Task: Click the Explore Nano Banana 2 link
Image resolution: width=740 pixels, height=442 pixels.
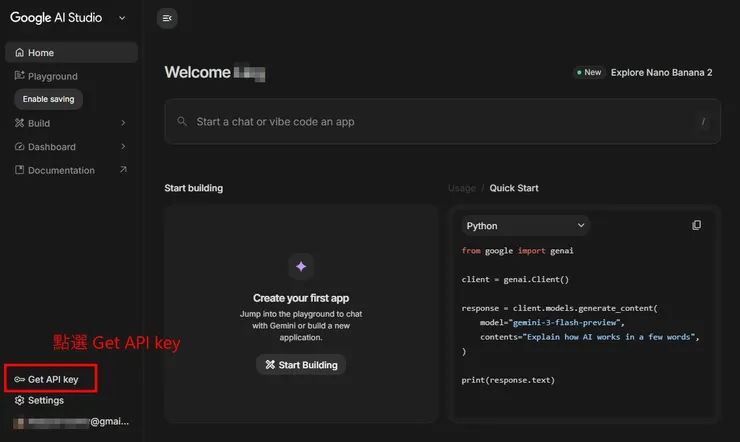Action: (661, 72)
